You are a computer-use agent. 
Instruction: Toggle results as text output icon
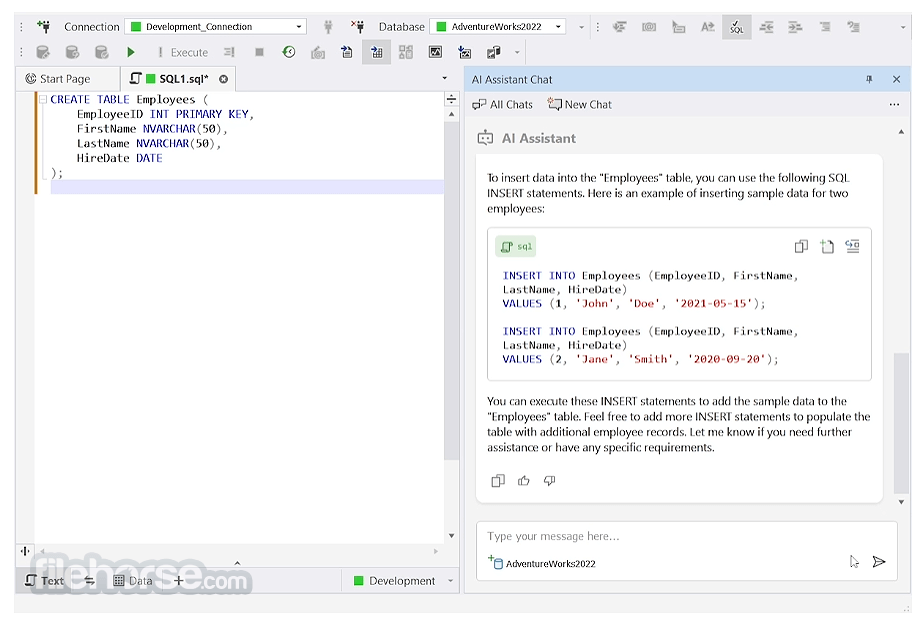pyautogui.click(x=347, y=52)
